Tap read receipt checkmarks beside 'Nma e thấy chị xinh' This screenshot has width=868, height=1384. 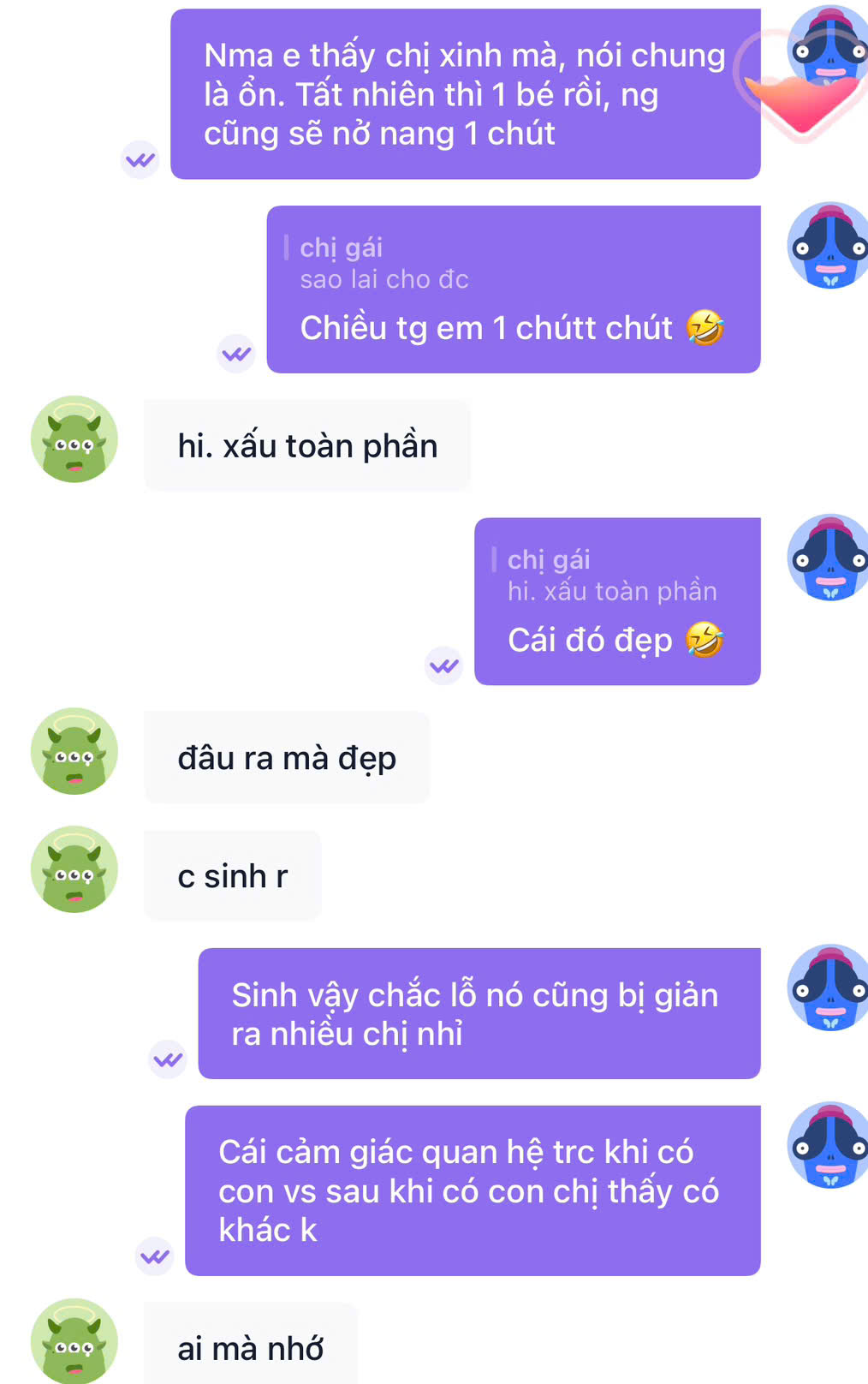pyautogui.click(x=140, y=160)
